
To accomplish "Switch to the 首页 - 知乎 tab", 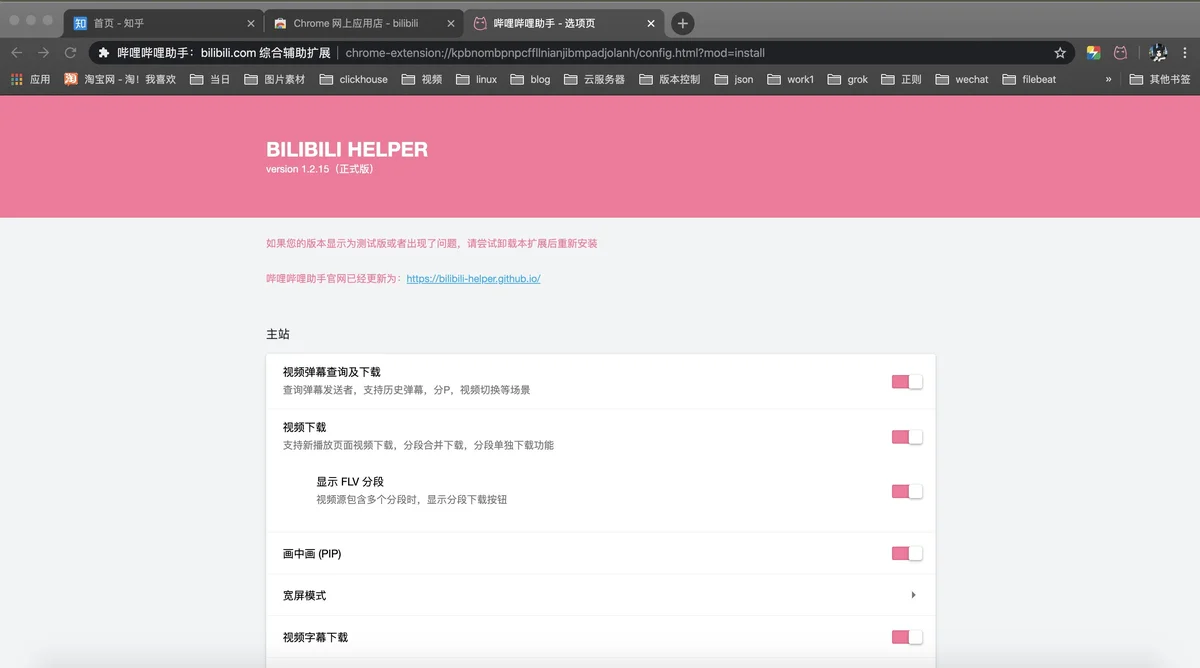I will [x=165, y=23].
